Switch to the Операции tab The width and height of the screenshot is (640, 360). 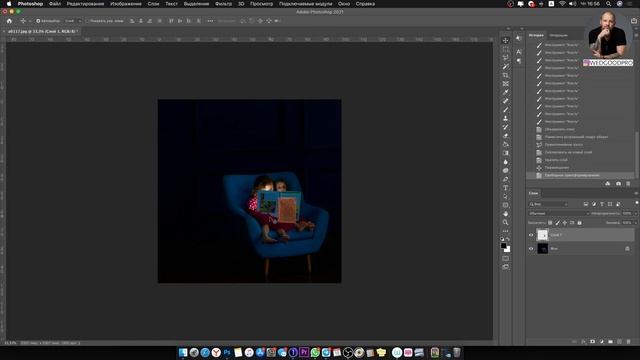click(x=558, y=36)
